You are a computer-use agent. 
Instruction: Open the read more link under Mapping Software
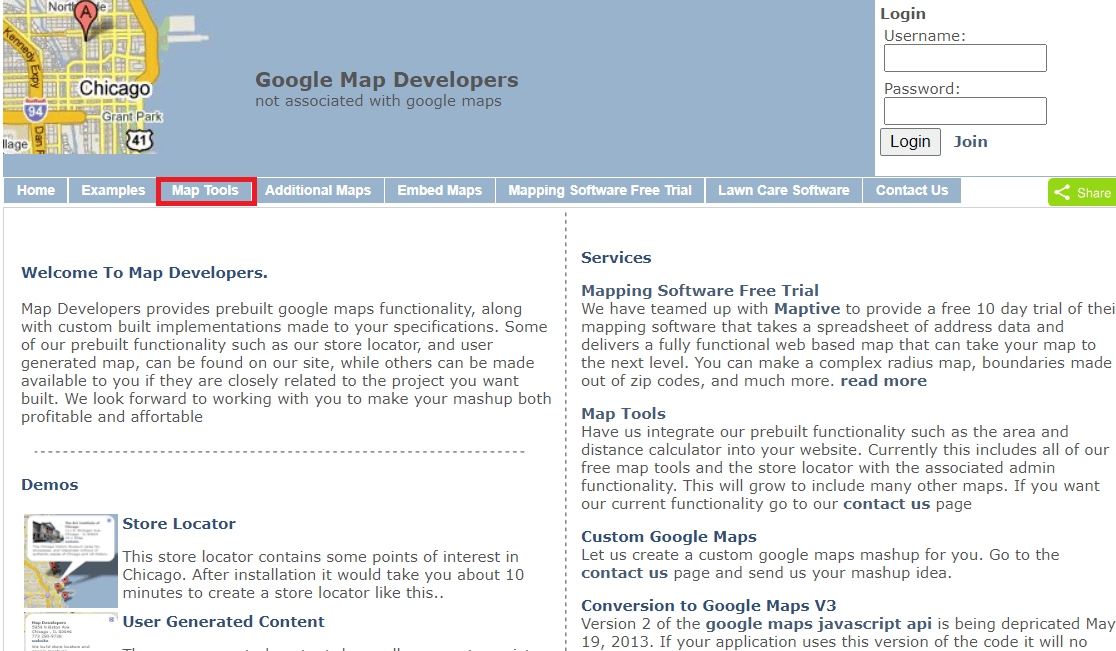(x=883, y=379)
